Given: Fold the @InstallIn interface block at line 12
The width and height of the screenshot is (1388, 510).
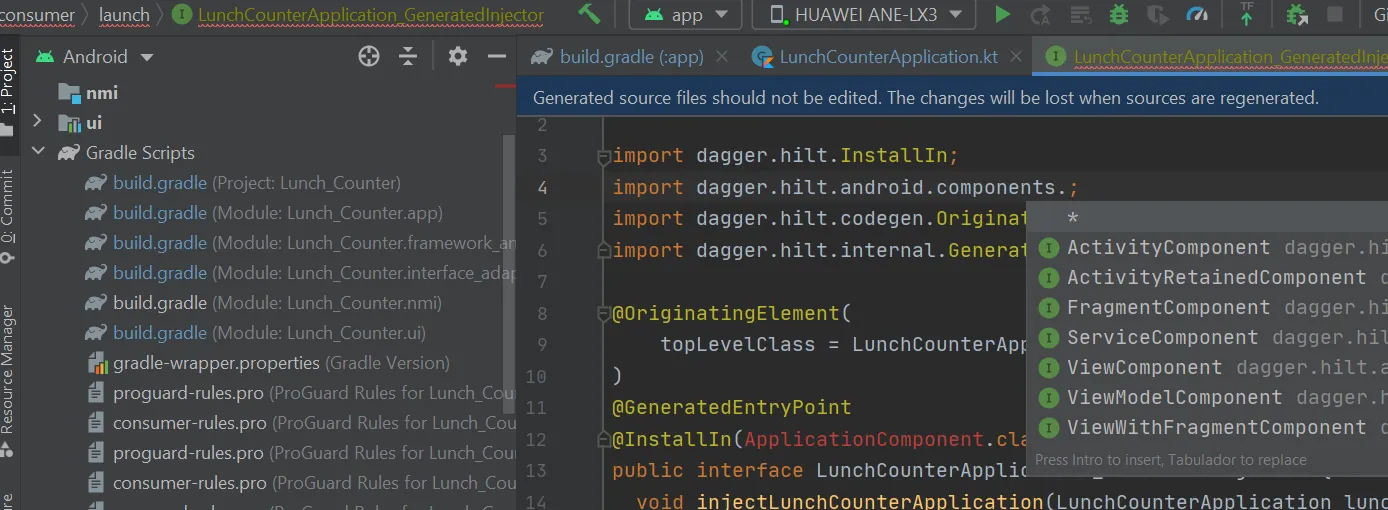Looking at the screenshot, I should (603, 440).
